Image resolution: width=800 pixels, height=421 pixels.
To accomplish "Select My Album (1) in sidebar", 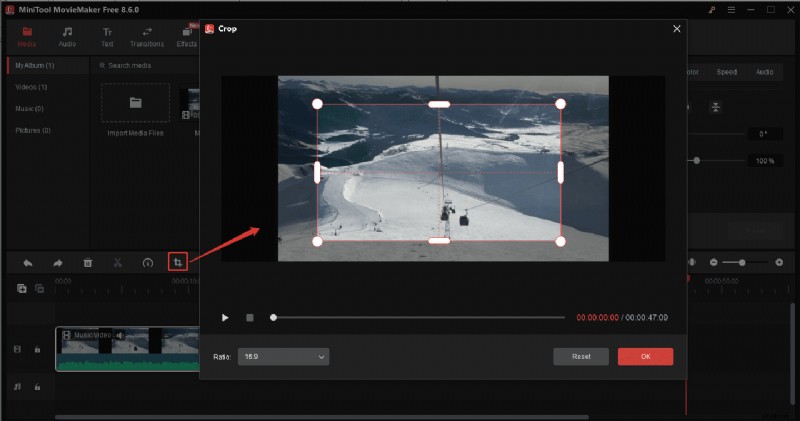I will click(48, 65).
